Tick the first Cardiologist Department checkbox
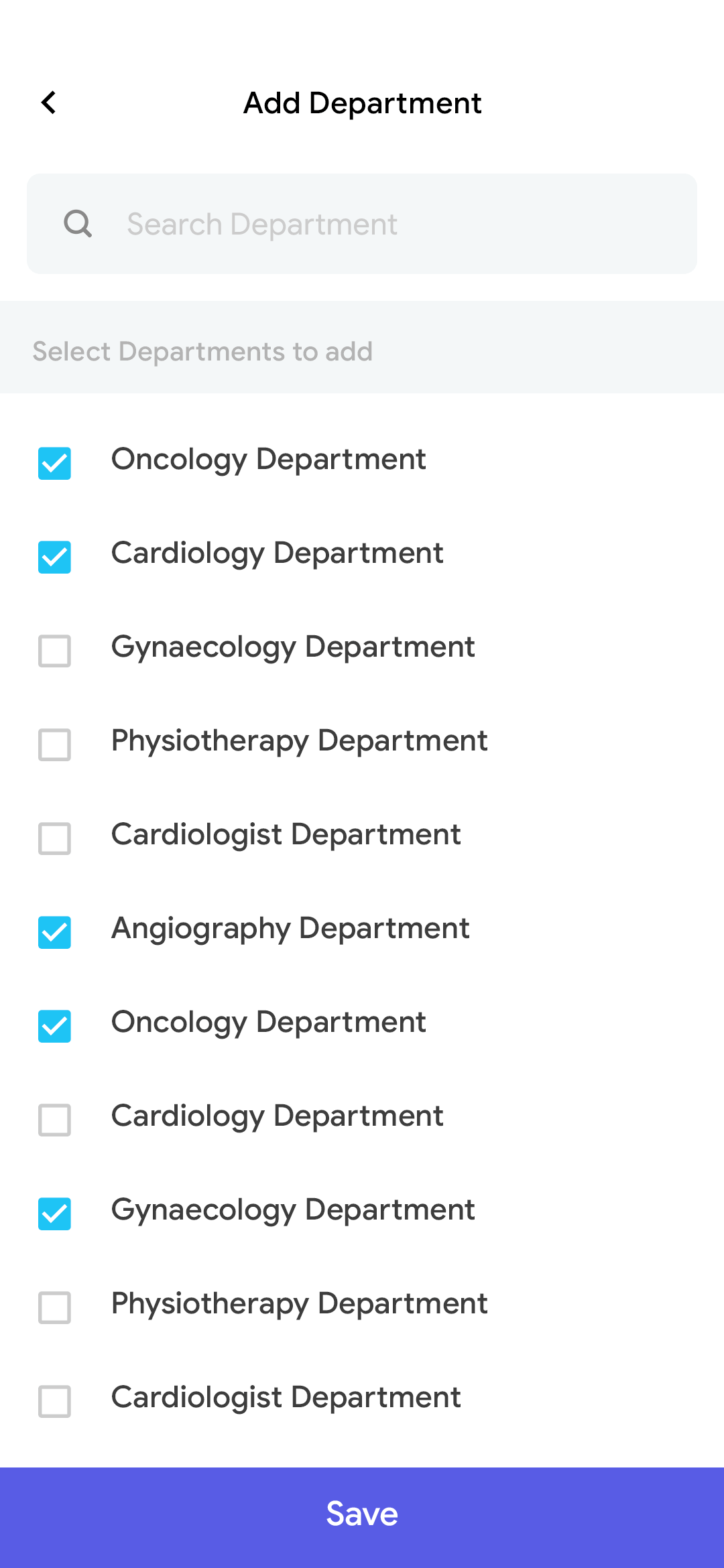The image size is (724, 1568). [54, 838]
